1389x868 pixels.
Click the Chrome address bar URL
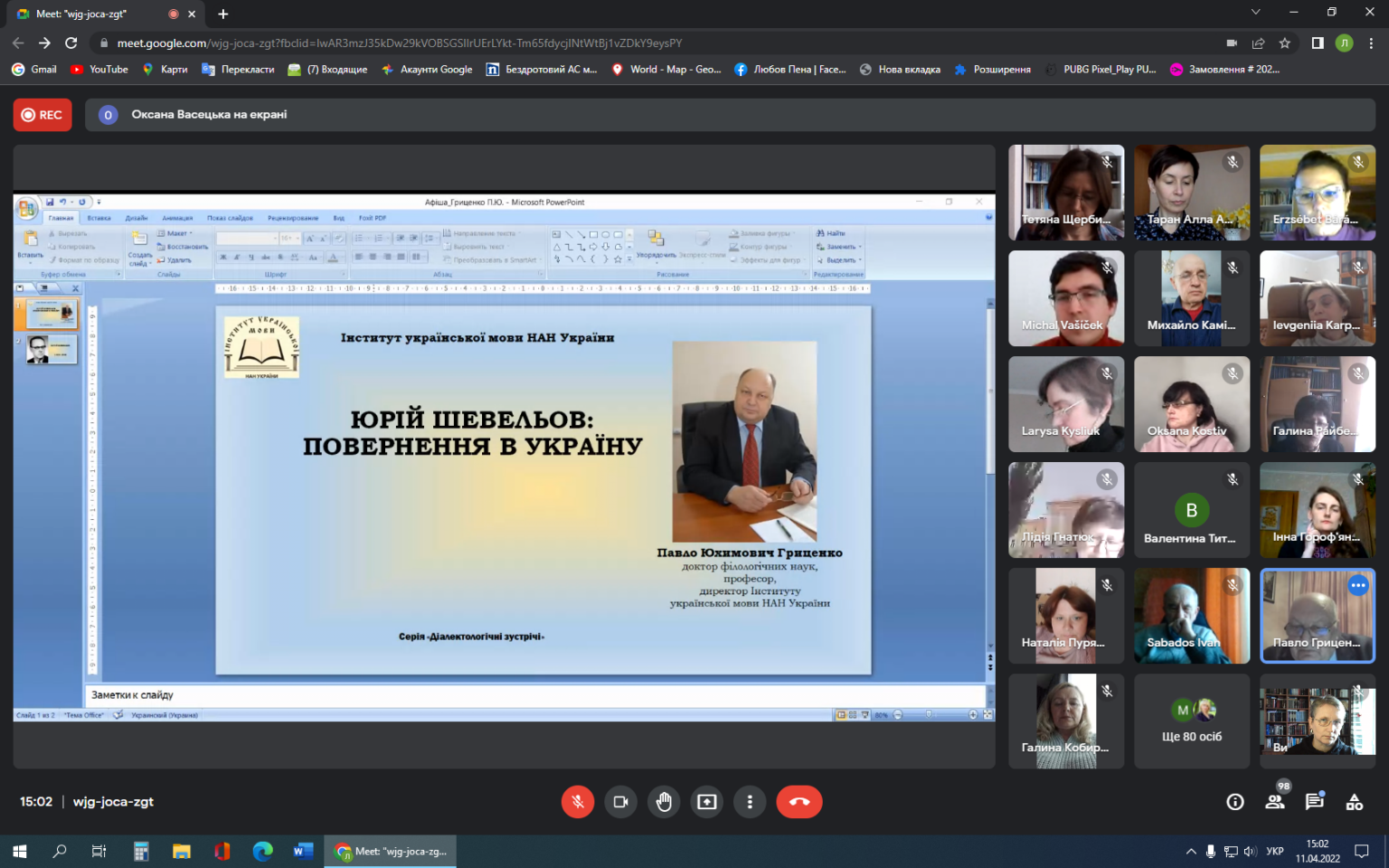pos(400,42)
